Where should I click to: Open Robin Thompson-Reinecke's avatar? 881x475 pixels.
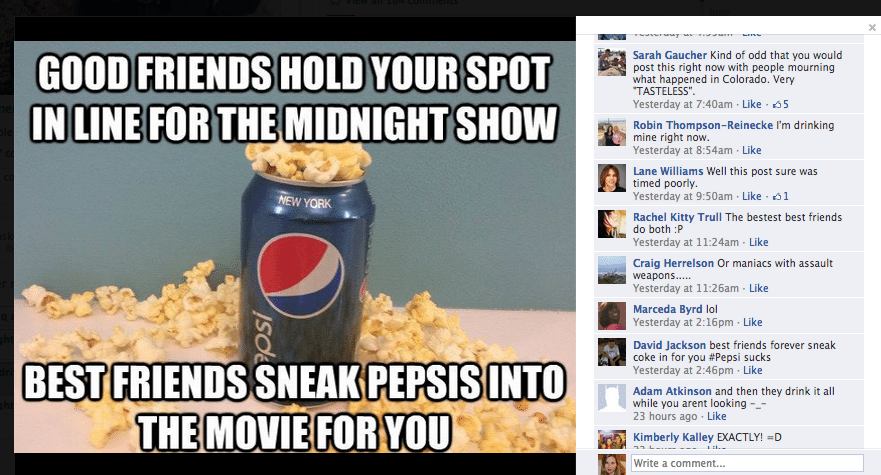pyautogui.click(x=612, y=132)
